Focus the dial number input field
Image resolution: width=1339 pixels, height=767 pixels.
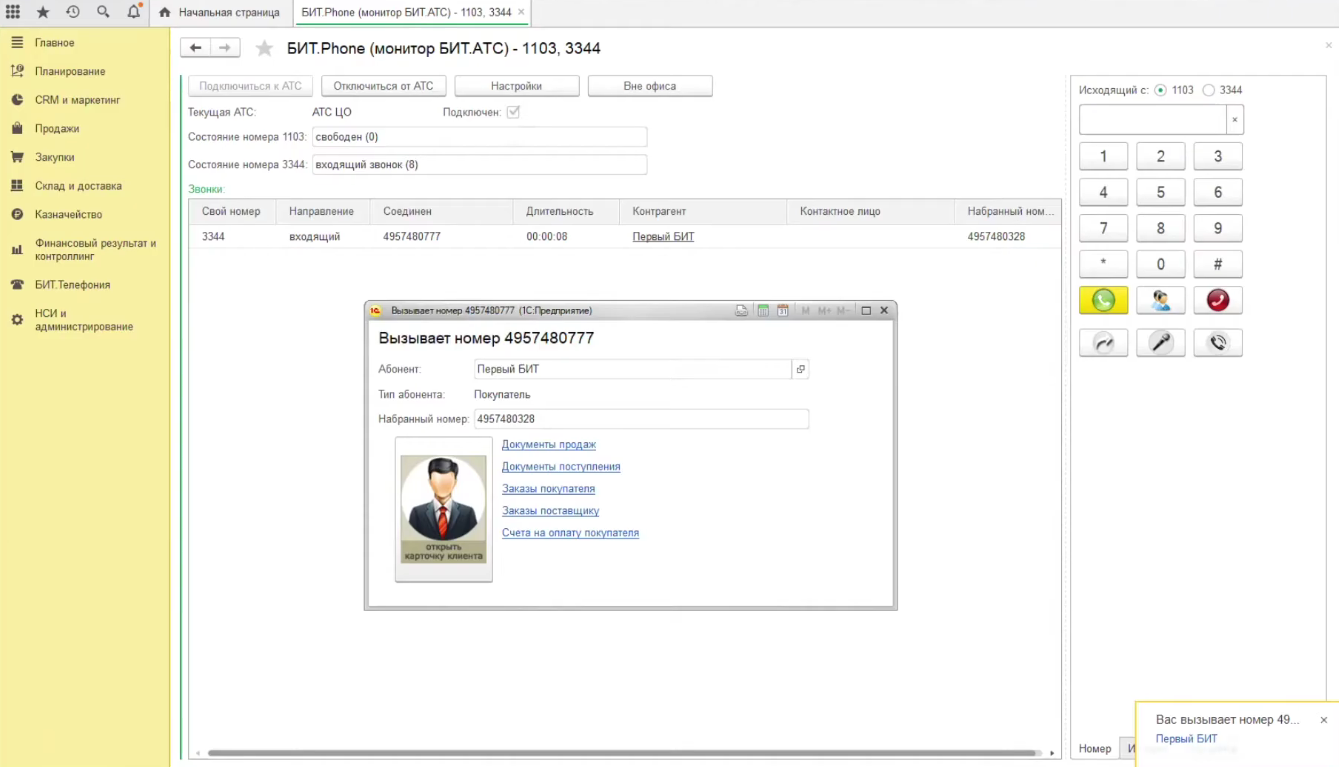pos(1153,120)
